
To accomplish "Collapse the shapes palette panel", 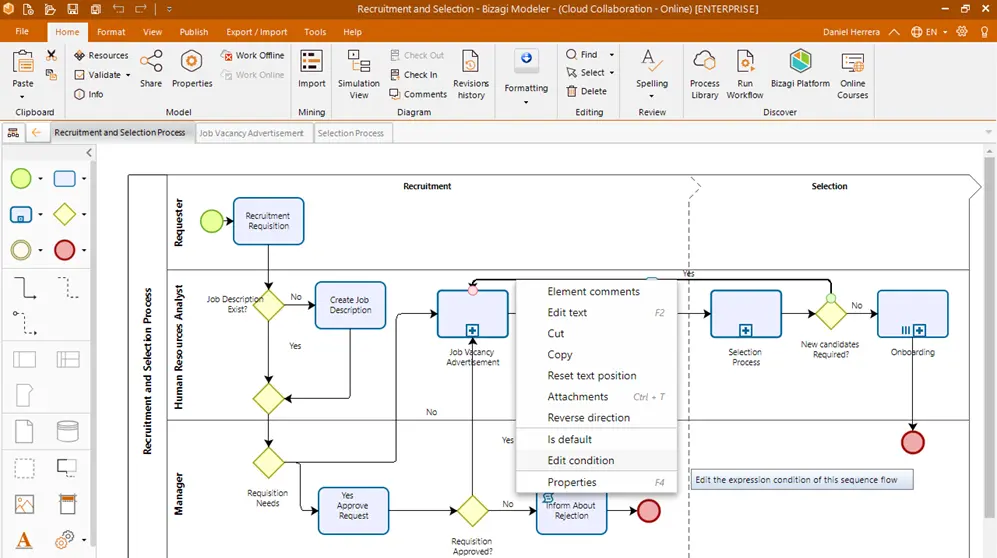I will 89,153.
